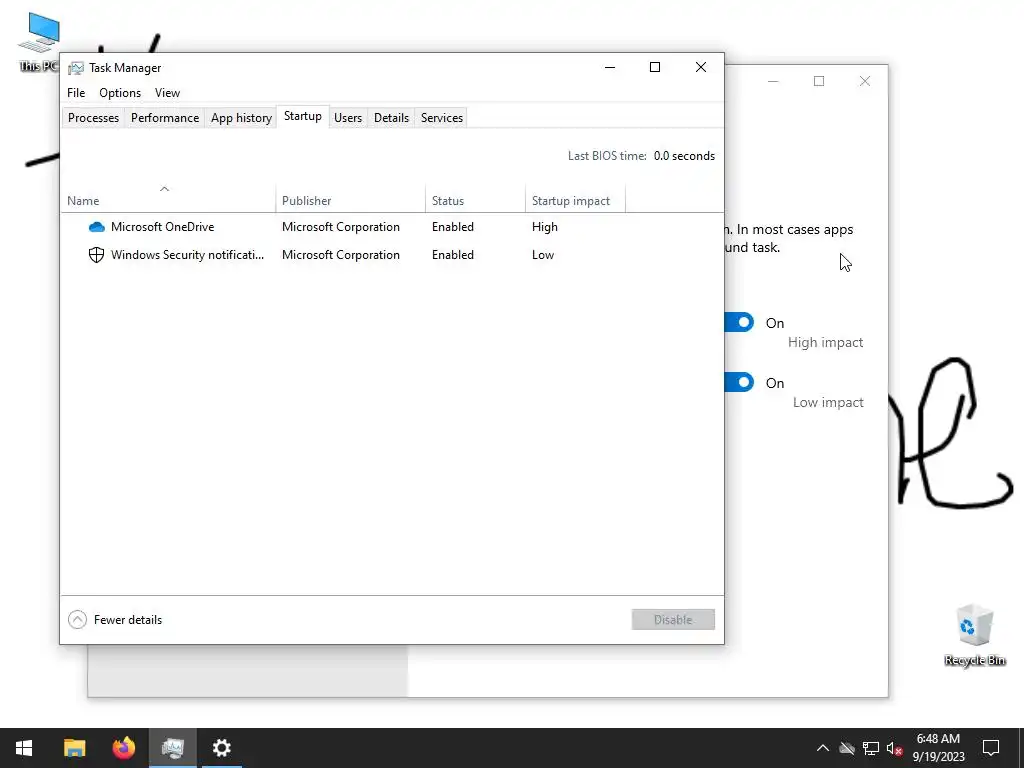This screenshot has height=768, width=1024.
Task: Click the High startup impact value
Action: point(545,227)
